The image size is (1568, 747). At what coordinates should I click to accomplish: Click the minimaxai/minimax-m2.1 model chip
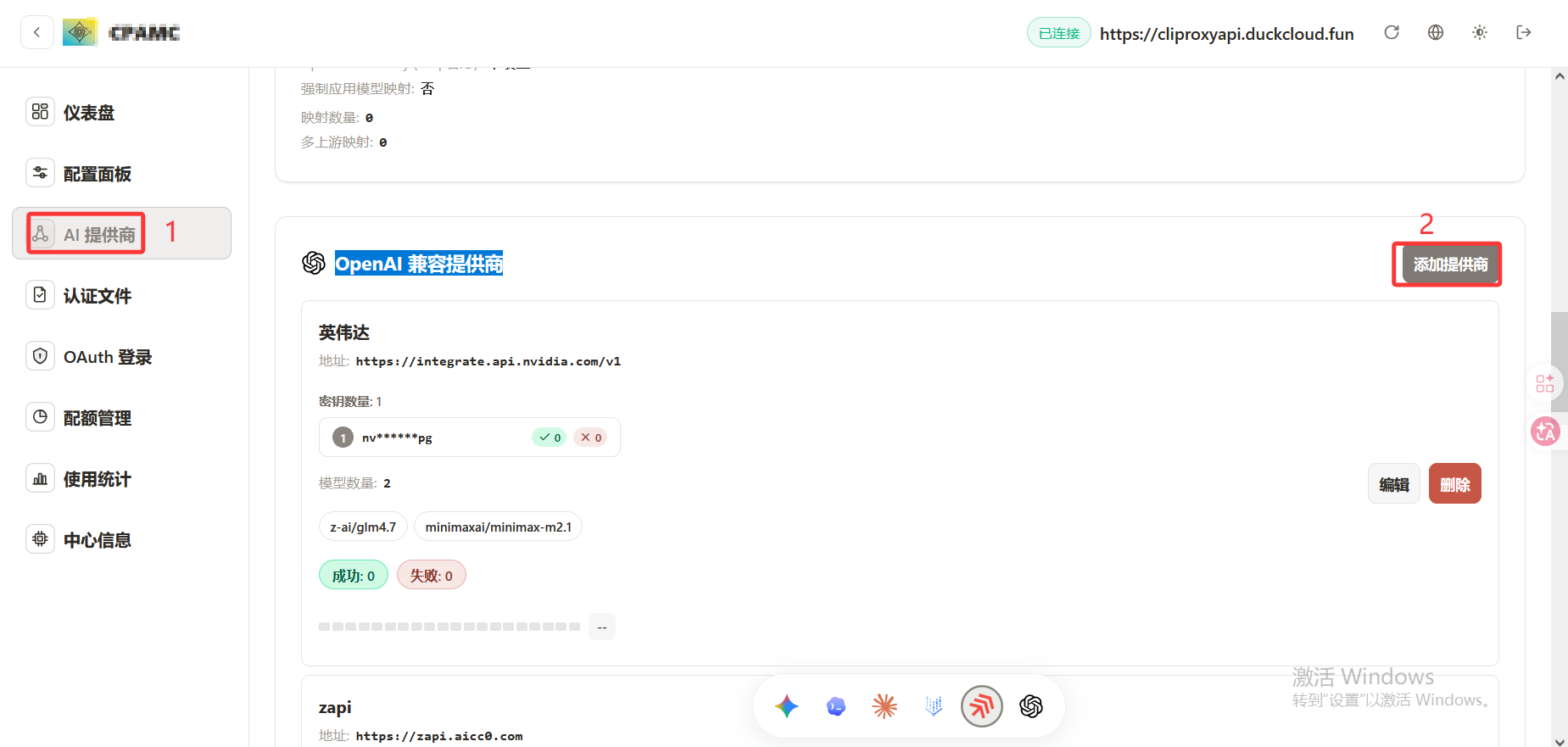pyautogui.click(x=499, y=527)
